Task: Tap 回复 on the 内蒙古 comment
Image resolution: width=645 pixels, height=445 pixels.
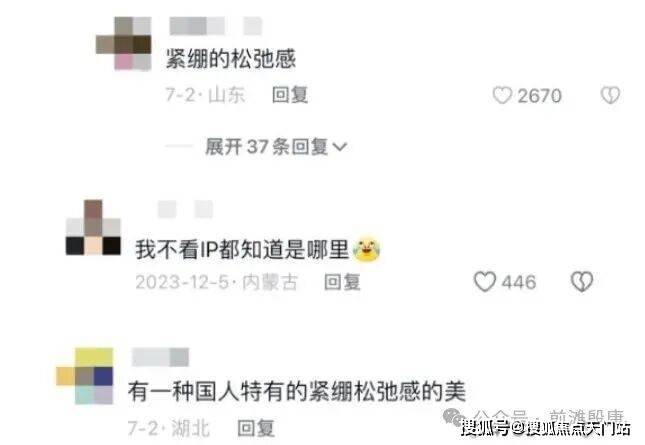Action: (342, 282)
